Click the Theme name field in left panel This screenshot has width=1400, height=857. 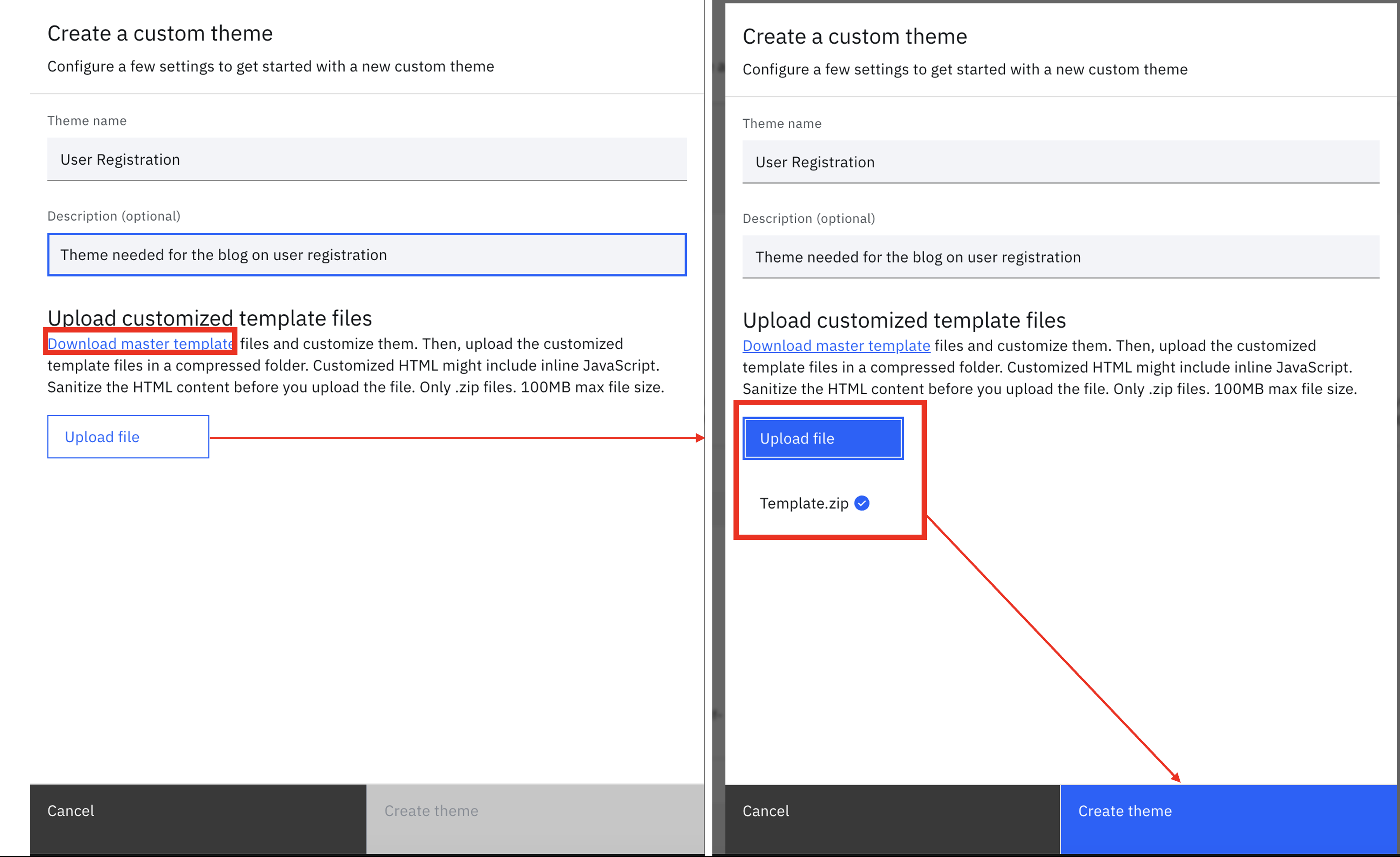[x=367, y=159]
